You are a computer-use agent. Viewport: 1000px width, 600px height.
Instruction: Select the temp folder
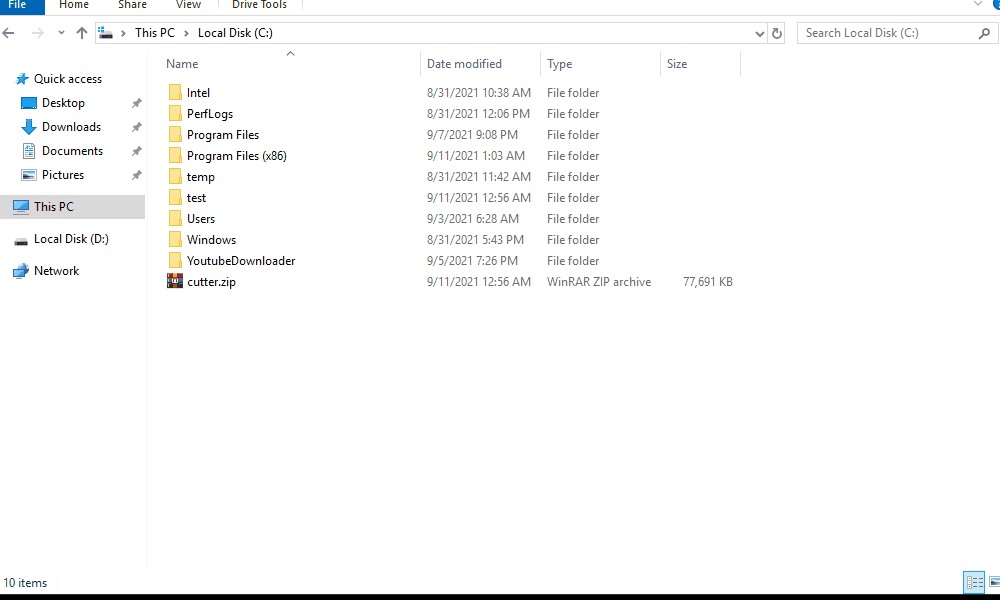tap(200, 177)
